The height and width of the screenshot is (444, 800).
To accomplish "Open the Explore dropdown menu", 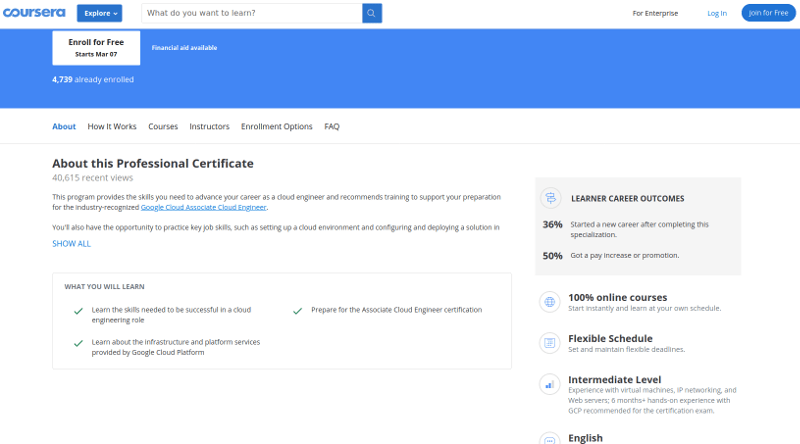I will point(99,13).
